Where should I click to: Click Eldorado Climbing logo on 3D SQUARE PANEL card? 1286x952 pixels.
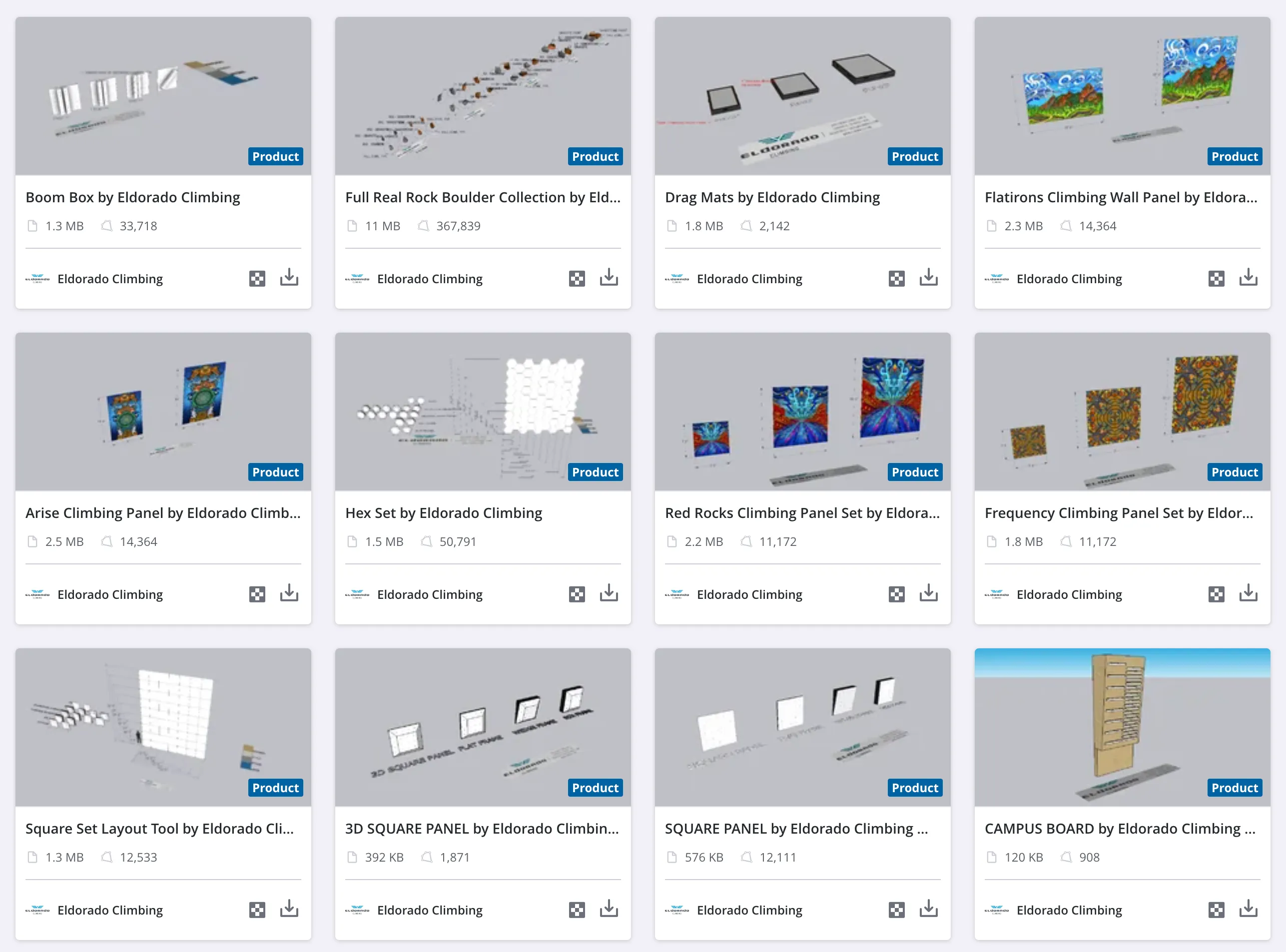357,910
